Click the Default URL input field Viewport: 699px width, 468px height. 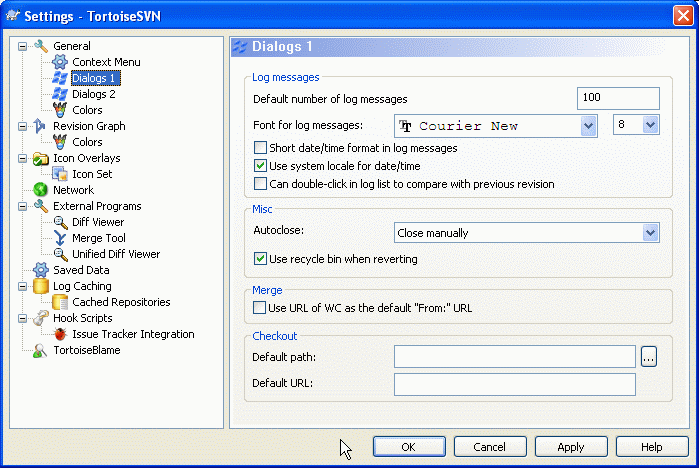point(514,384)
